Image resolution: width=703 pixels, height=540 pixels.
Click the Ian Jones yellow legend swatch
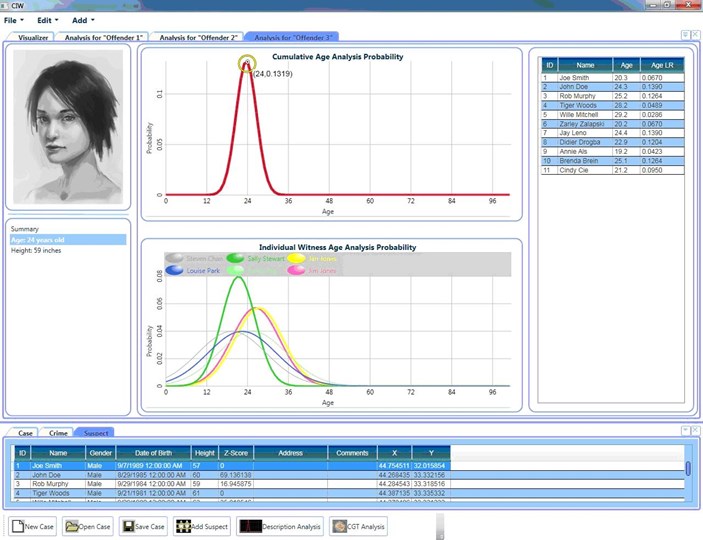(297, 258)
